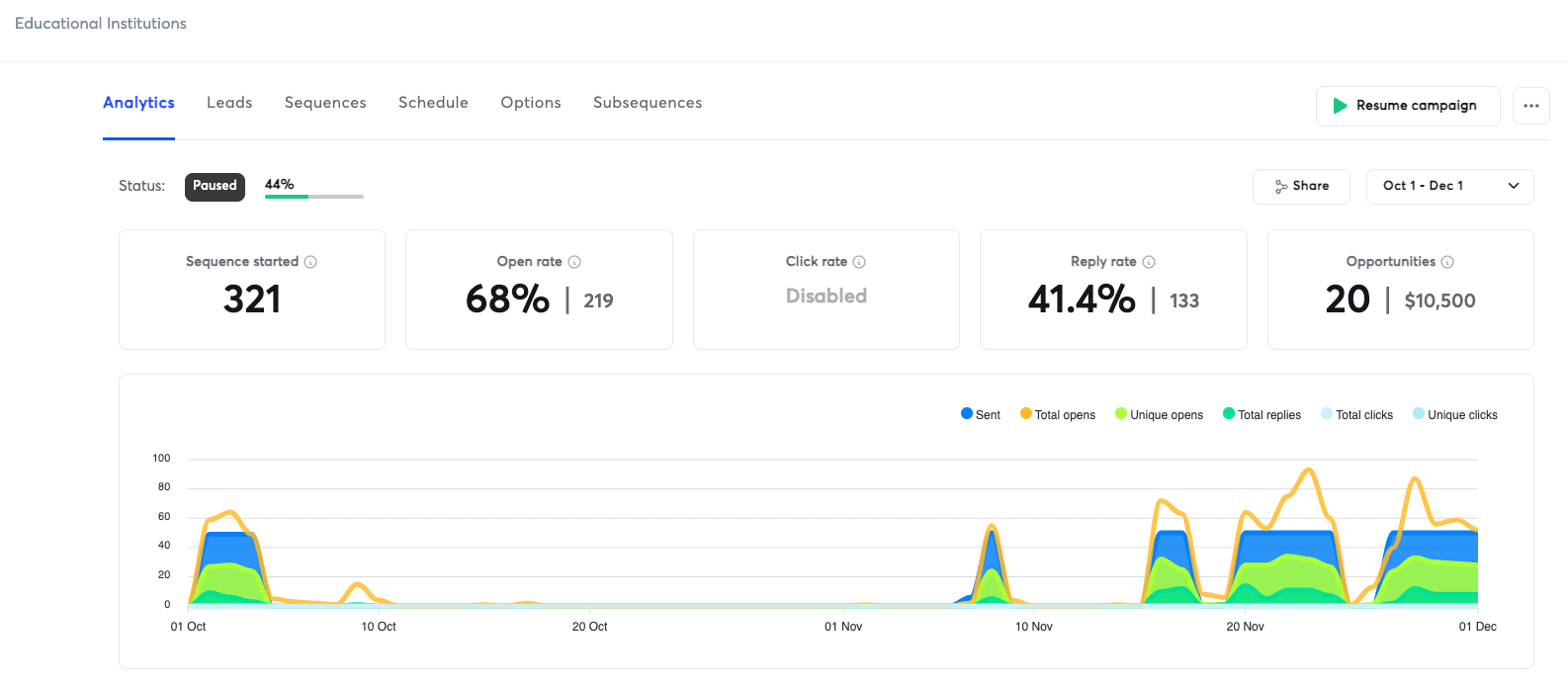
Task: Click info icon next to Reply rate
Action: pos(1149,262)
